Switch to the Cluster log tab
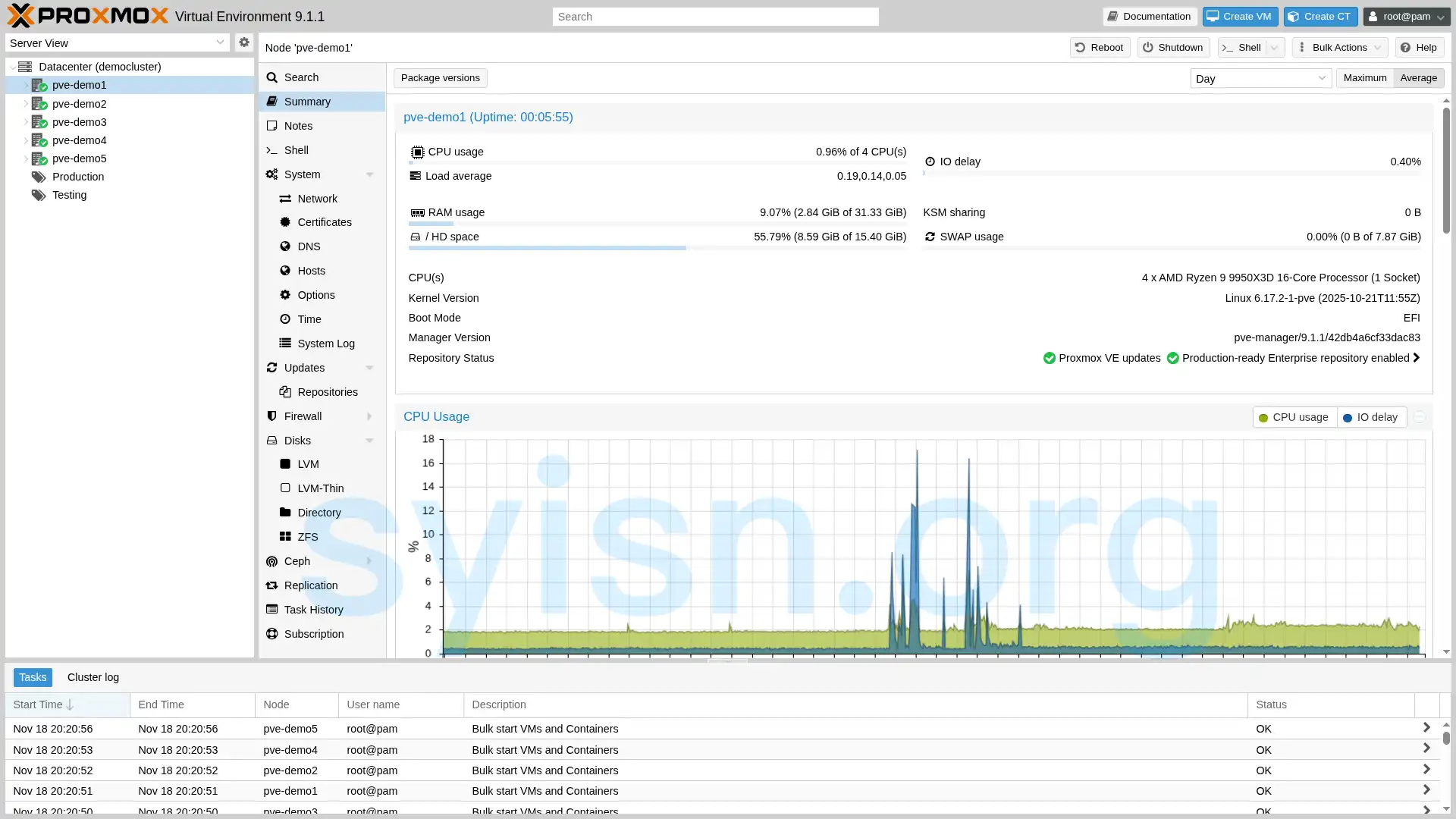This screenshot has width=1456, height=819. [x=93, y=677]
